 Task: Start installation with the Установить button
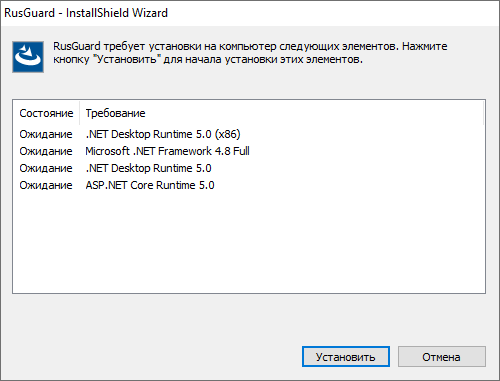(x=346, y=357)
